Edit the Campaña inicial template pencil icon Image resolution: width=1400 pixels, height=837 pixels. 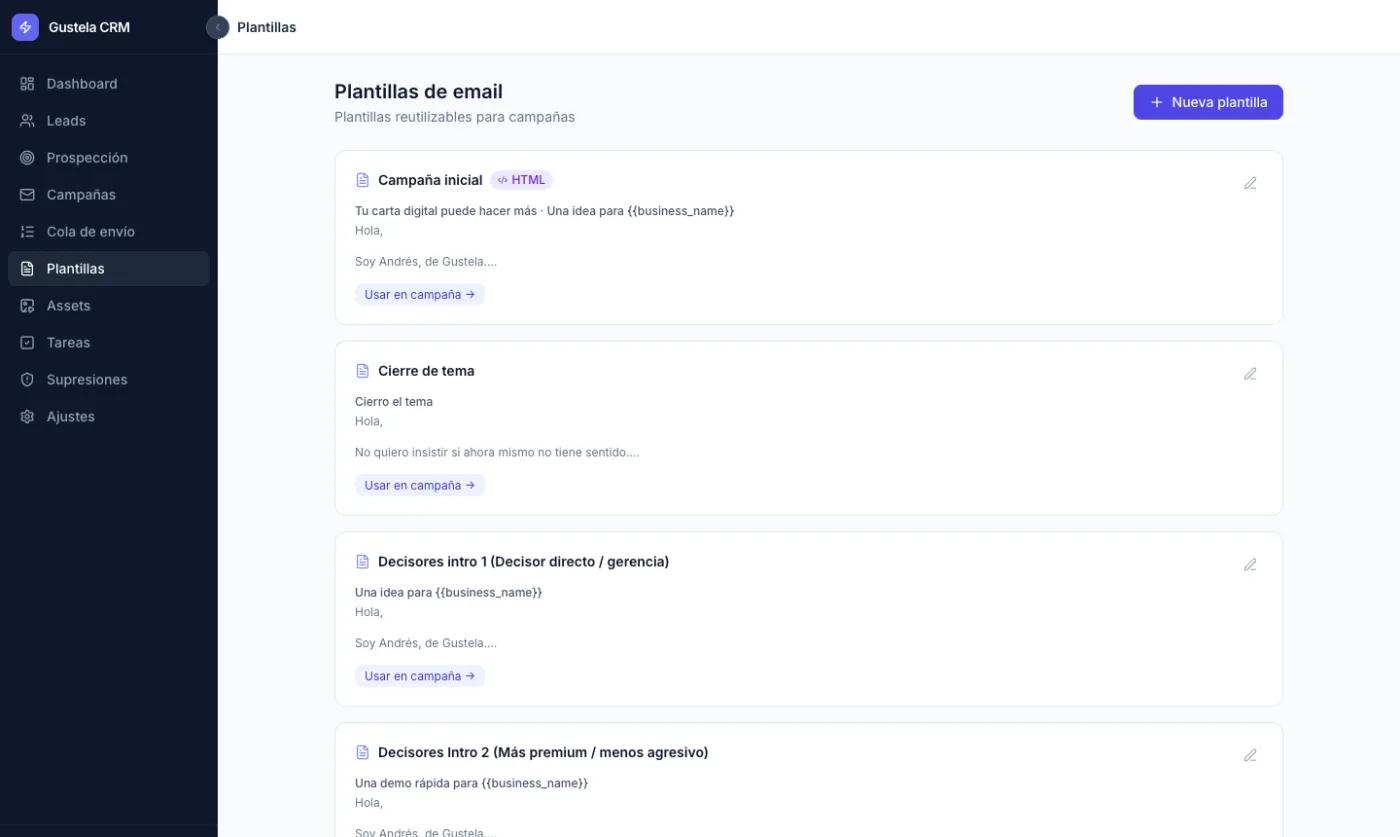click(1250, 183)
